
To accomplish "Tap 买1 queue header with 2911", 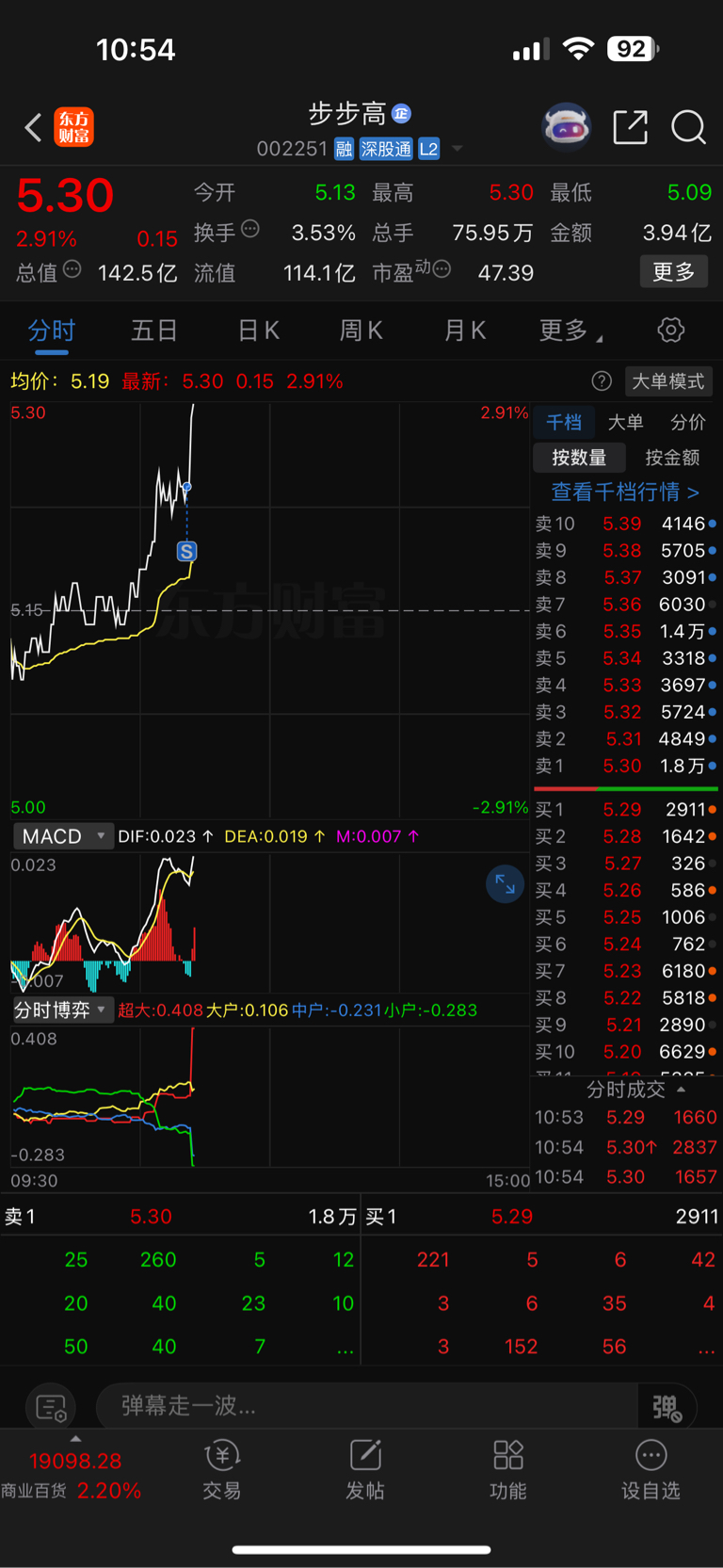I will (x=542, y=1217).
